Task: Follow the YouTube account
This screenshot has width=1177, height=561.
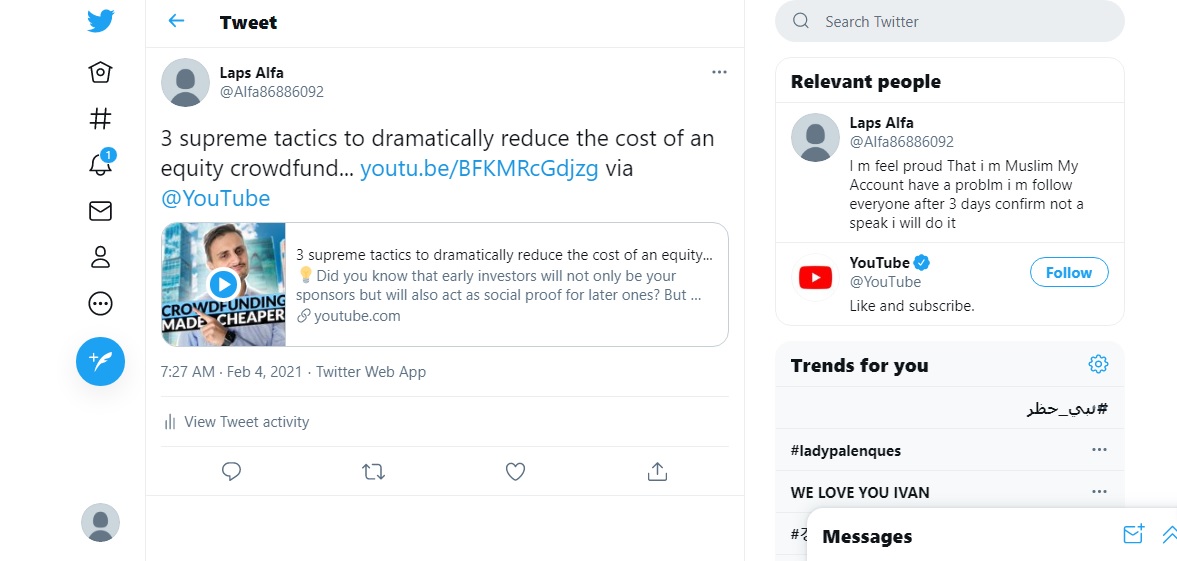Action: 1069,273
